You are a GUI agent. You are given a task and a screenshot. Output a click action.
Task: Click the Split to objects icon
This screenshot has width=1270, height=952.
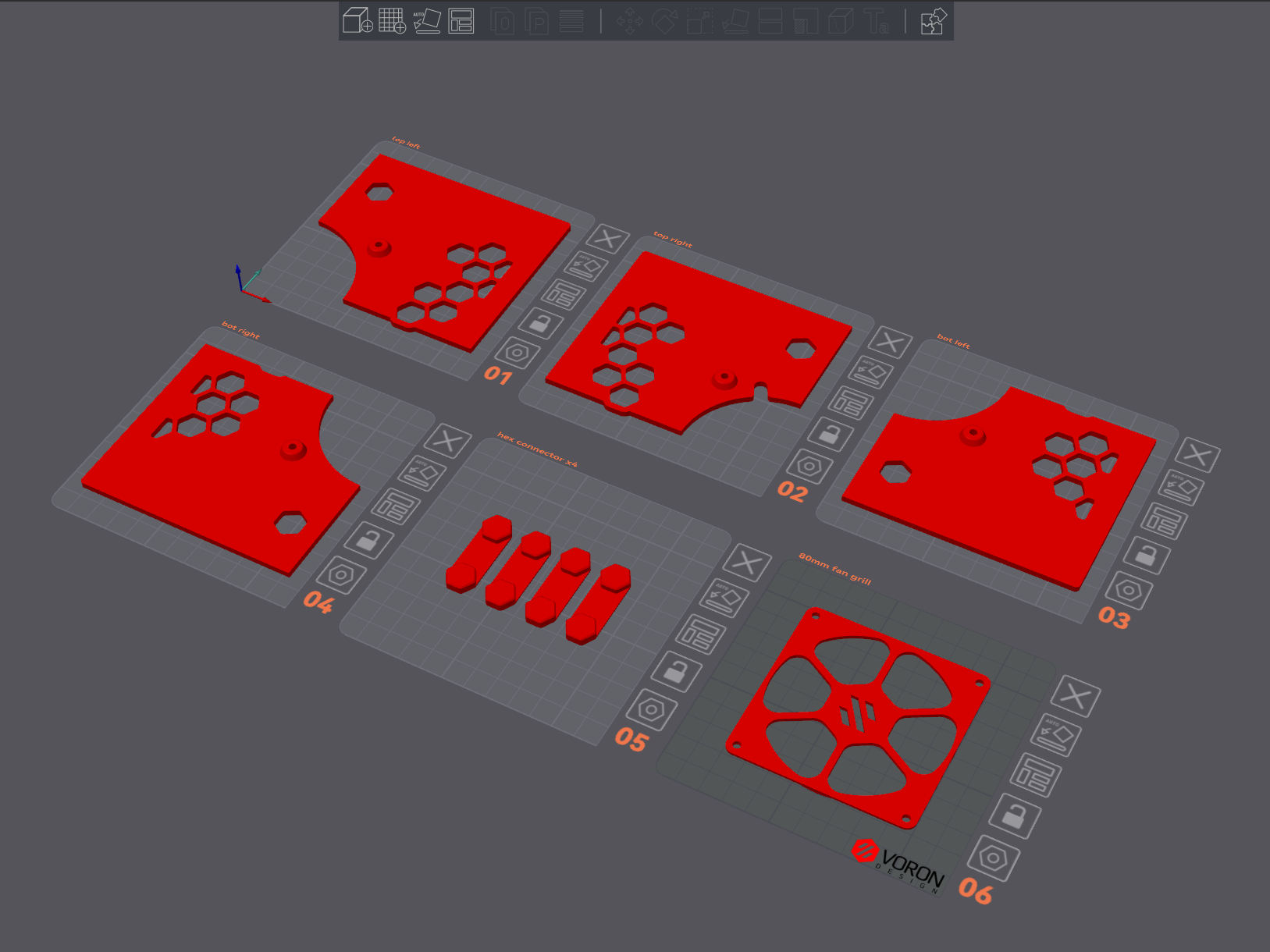(502, 21)
